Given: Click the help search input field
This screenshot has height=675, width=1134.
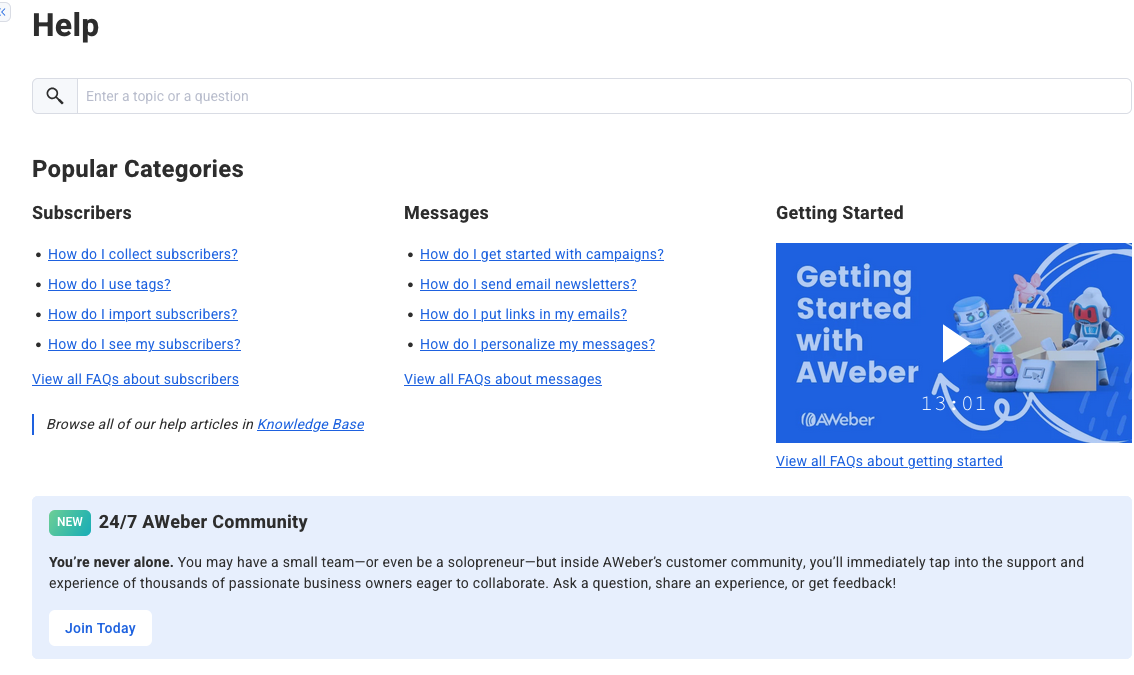Looking at the screenshot, I should (400, 95).
